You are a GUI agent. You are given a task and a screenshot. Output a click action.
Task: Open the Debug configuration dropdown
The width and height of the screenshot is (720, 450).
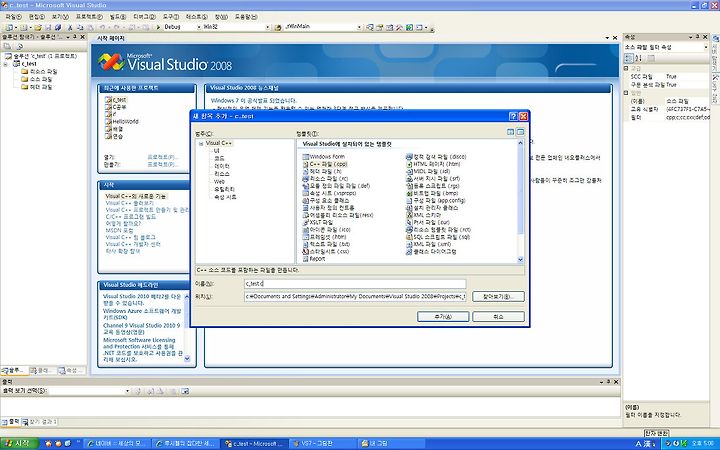pyautogui.click(x=199, y=28)
